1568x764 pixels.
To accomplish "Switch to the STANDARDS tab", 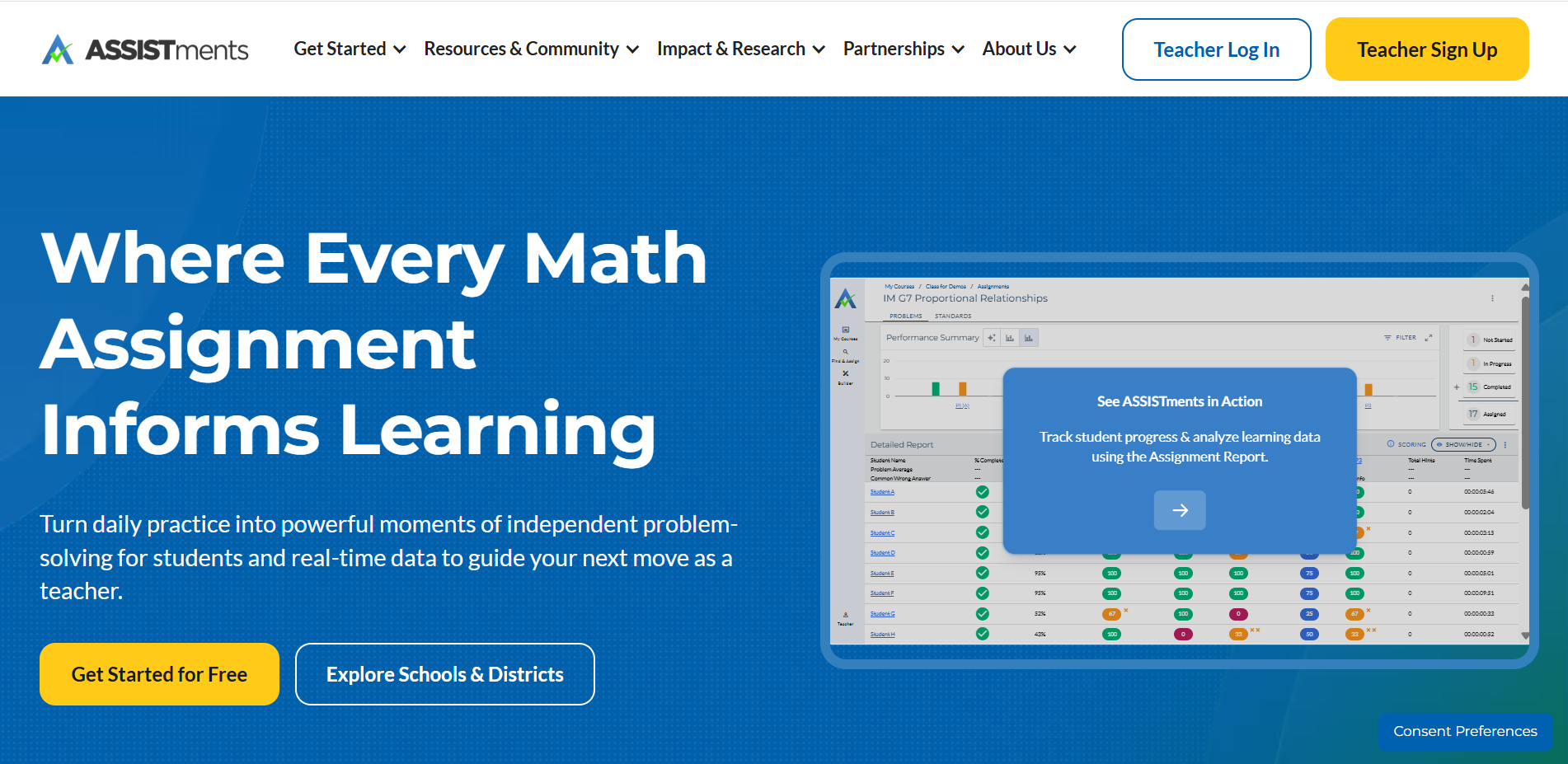I will [x=953, y=316].
